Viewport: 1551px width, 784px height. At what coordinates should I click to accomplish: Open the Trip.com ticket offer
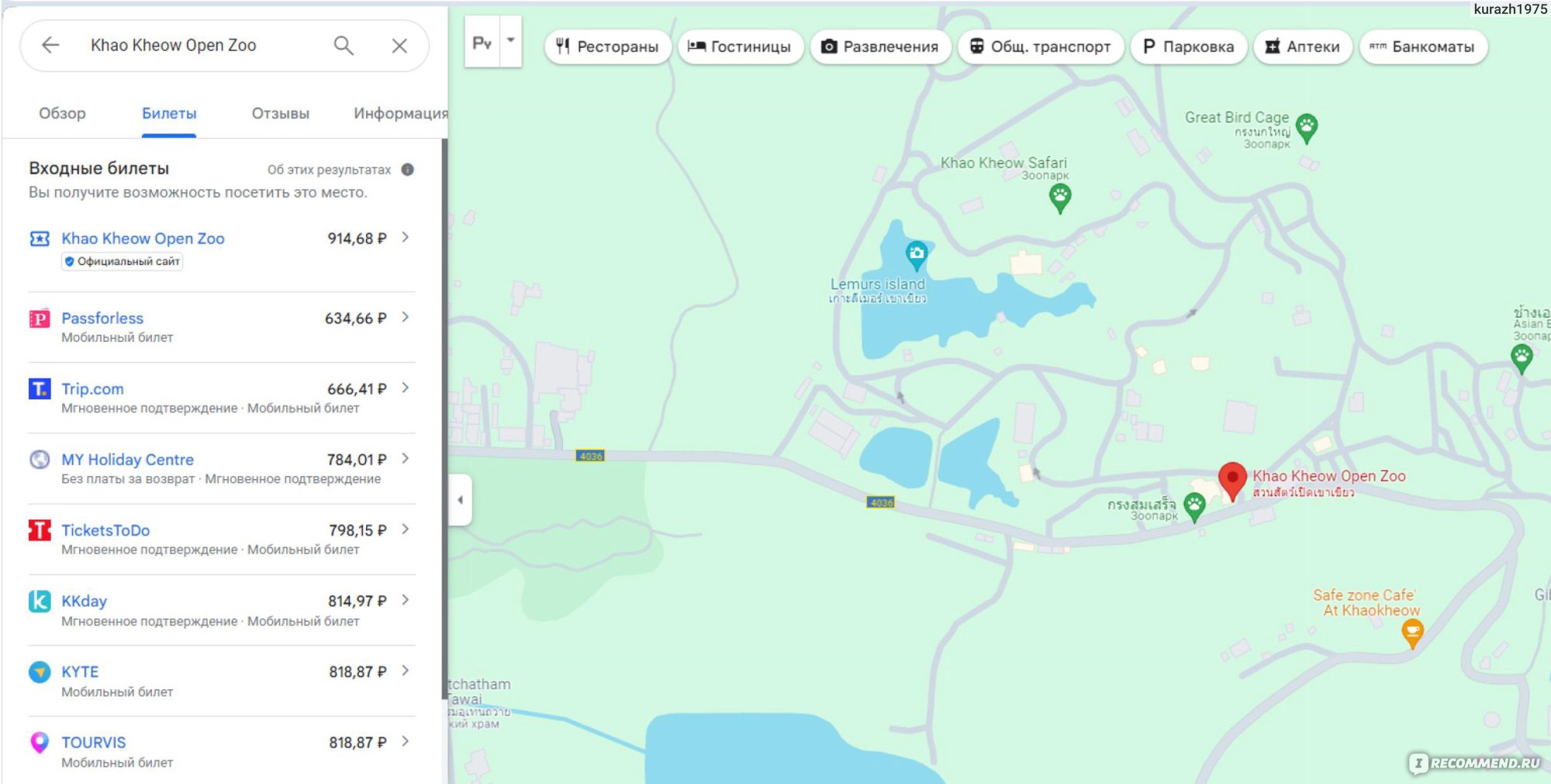coord(92,389)
